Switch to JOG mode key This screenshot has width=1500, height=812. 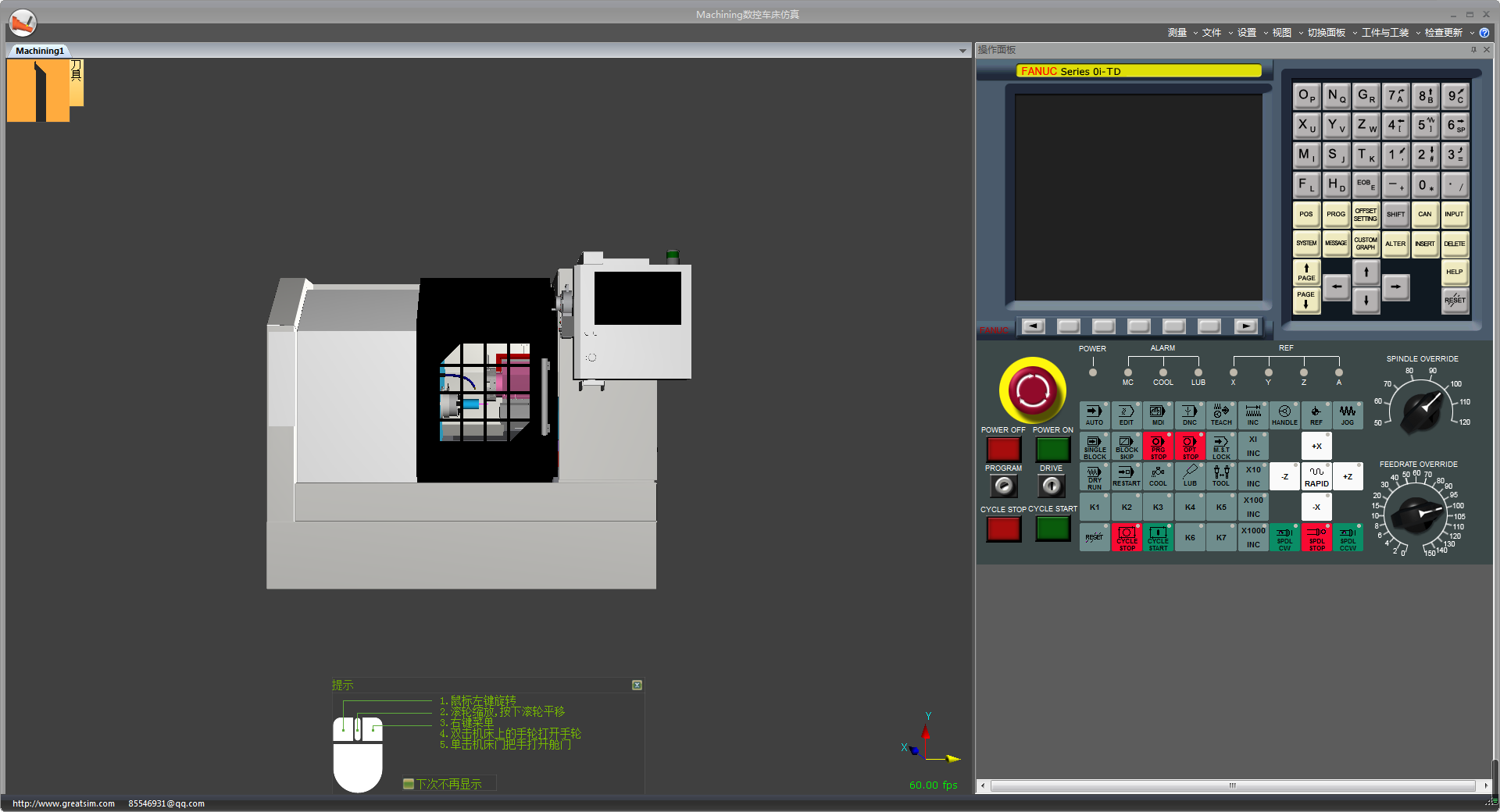1348,415
